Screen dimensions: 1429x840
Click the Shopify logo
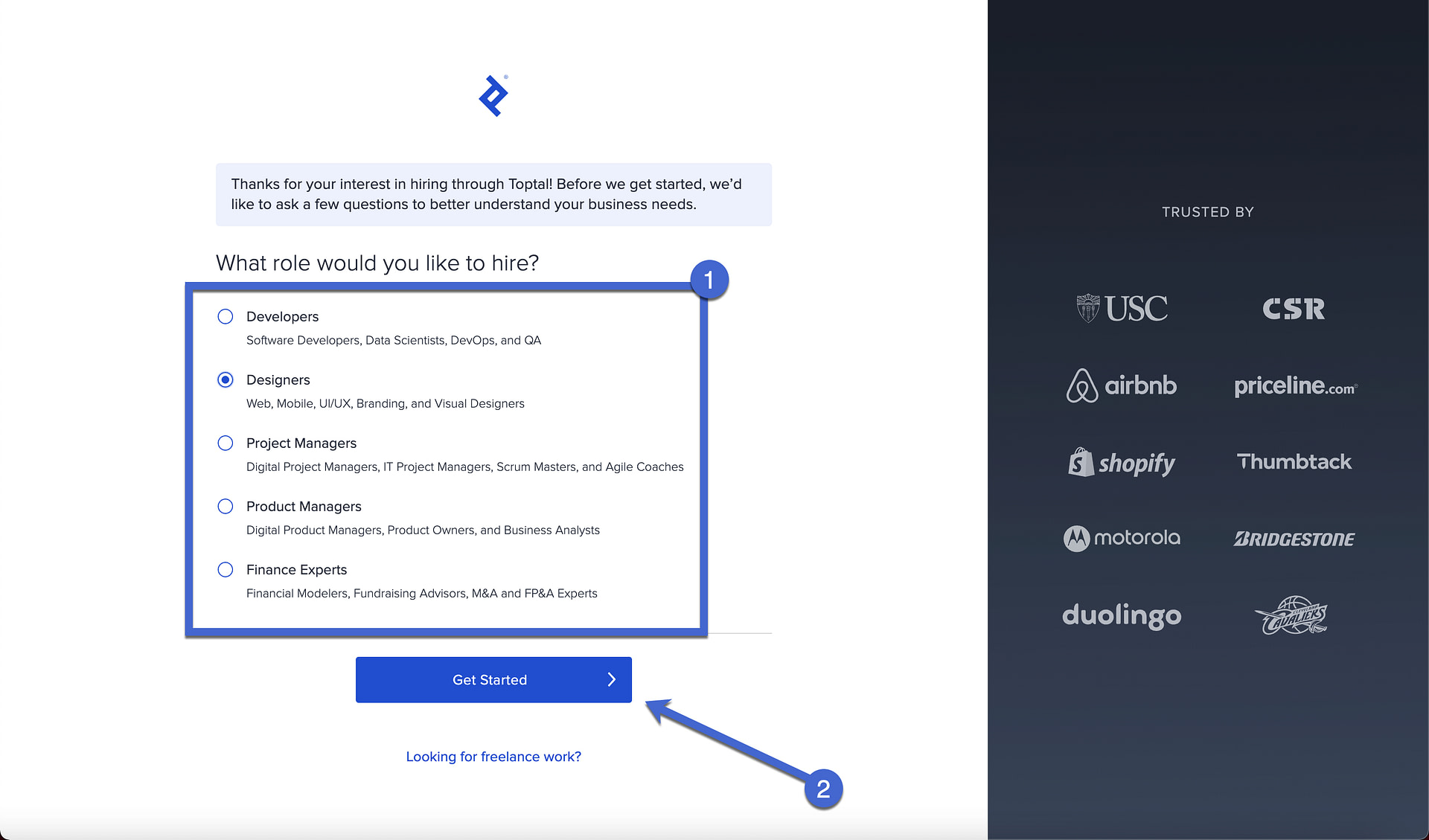1121,462
